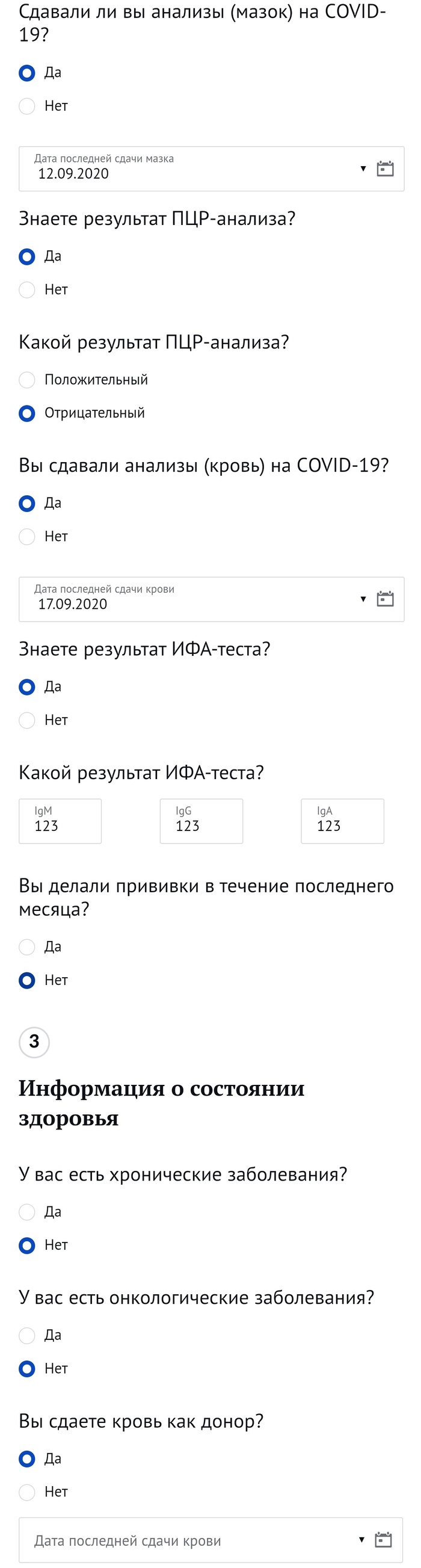The image size is (421, 1568).
Task: Select 'Нет' for knowing ИФА test result
Action: tap(27, 720)
